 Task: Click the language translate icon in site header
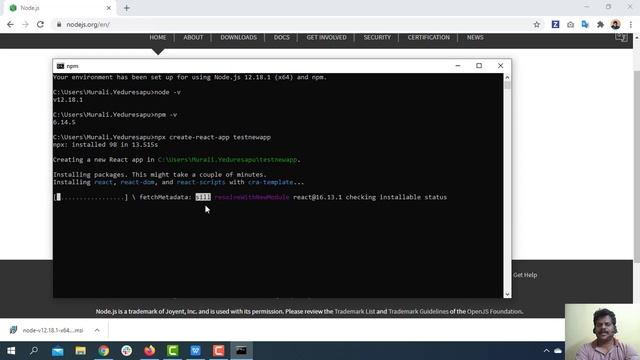coord(621,37)
